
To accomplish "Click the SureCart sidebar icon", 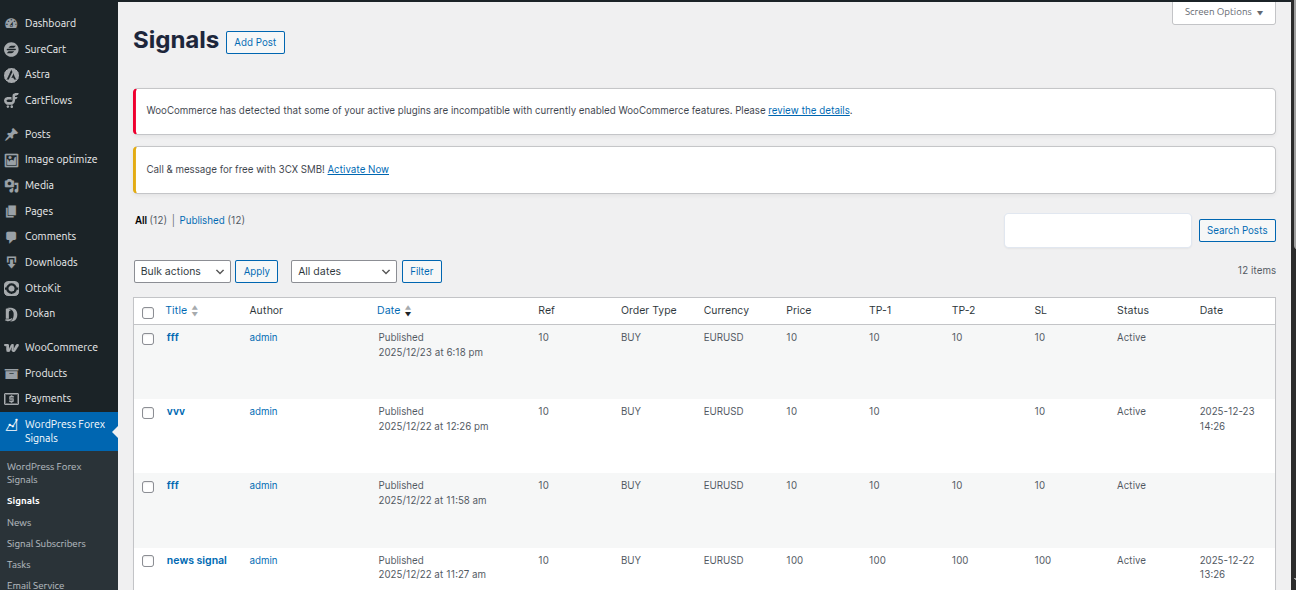I will (11, 49).
